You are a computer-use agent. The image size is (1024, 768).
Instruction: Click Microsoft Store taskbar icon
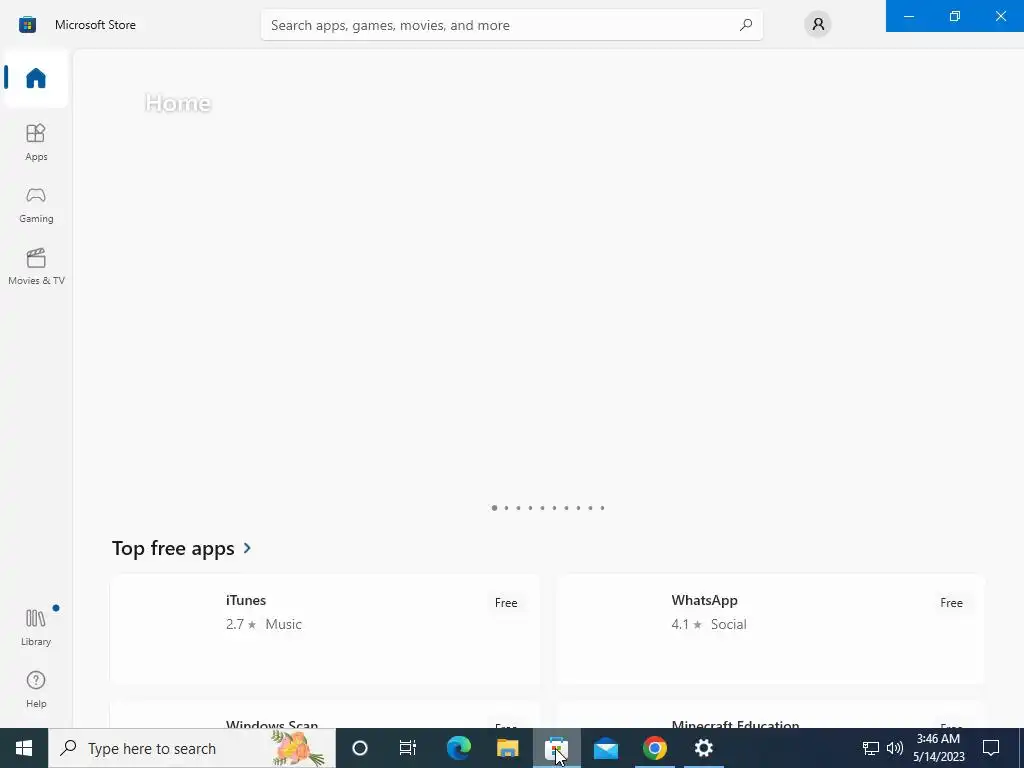click(x=556, y=748)
